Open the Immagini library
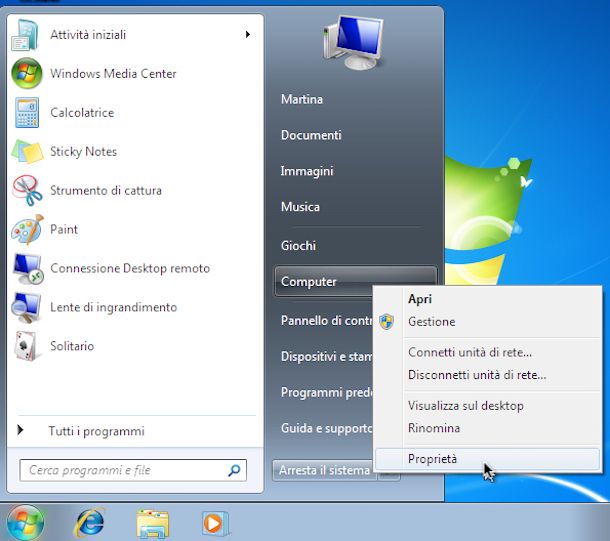This screenshot has width=610, height=541. (x=307, y=171)
